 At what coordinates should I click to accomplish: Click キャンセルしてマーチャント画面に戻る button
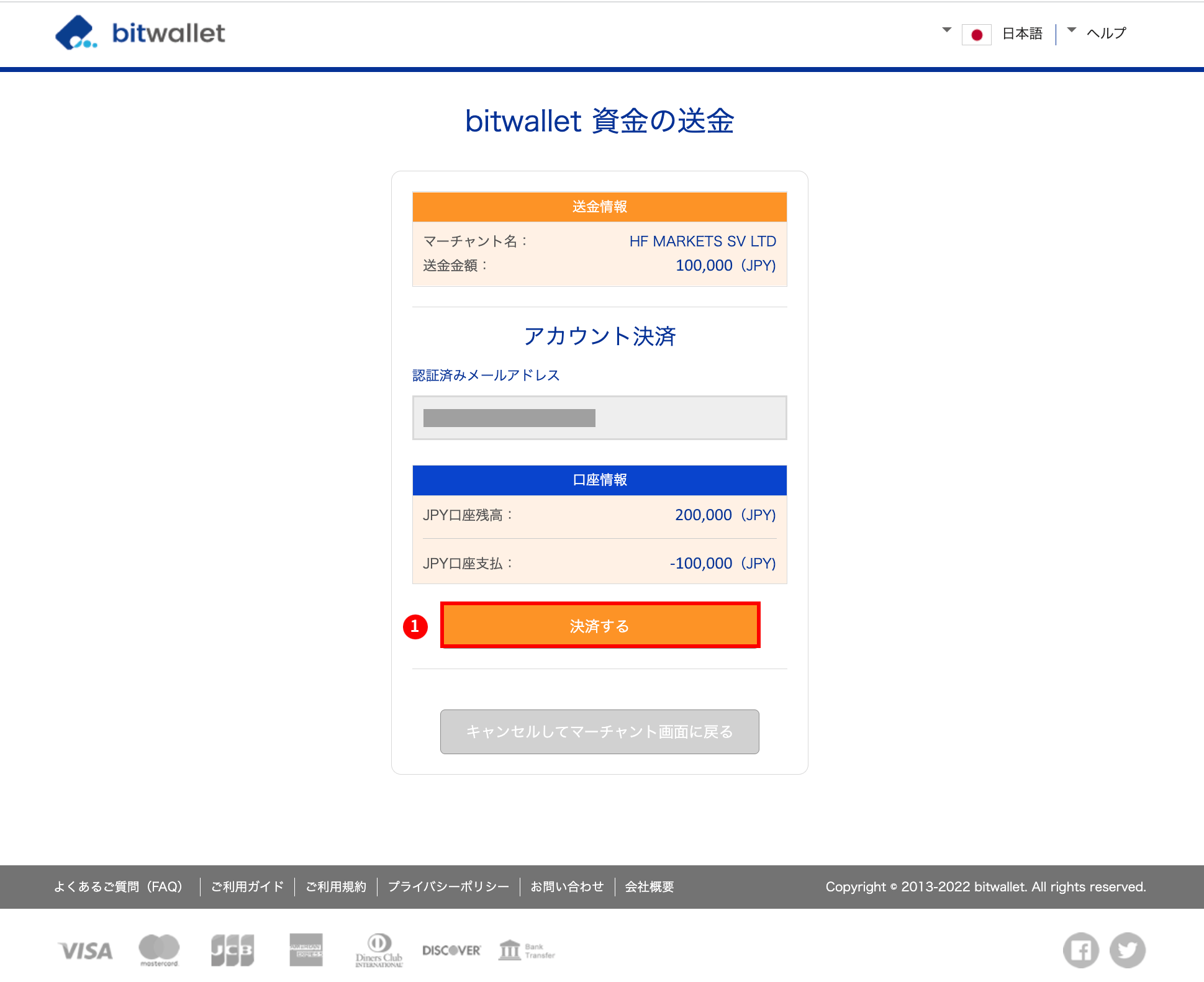click(599, 732)
